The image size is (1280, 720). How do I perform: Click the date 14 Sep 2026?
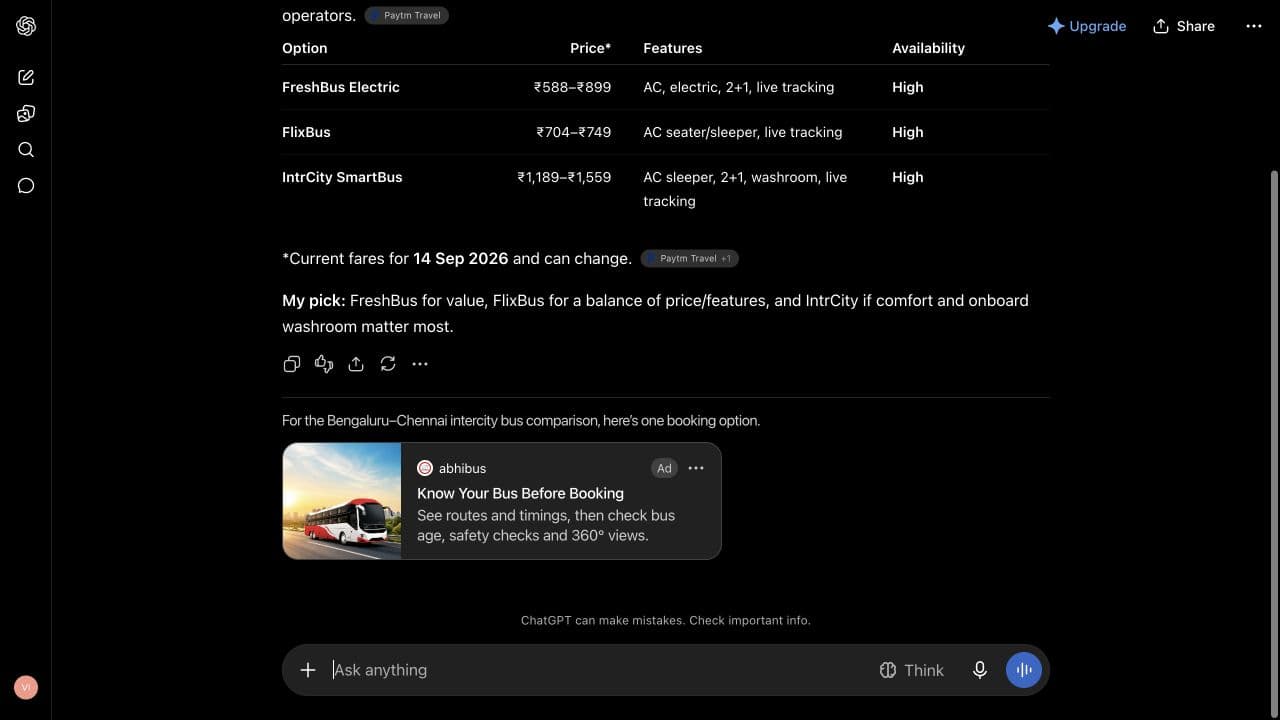pos(461,258)
